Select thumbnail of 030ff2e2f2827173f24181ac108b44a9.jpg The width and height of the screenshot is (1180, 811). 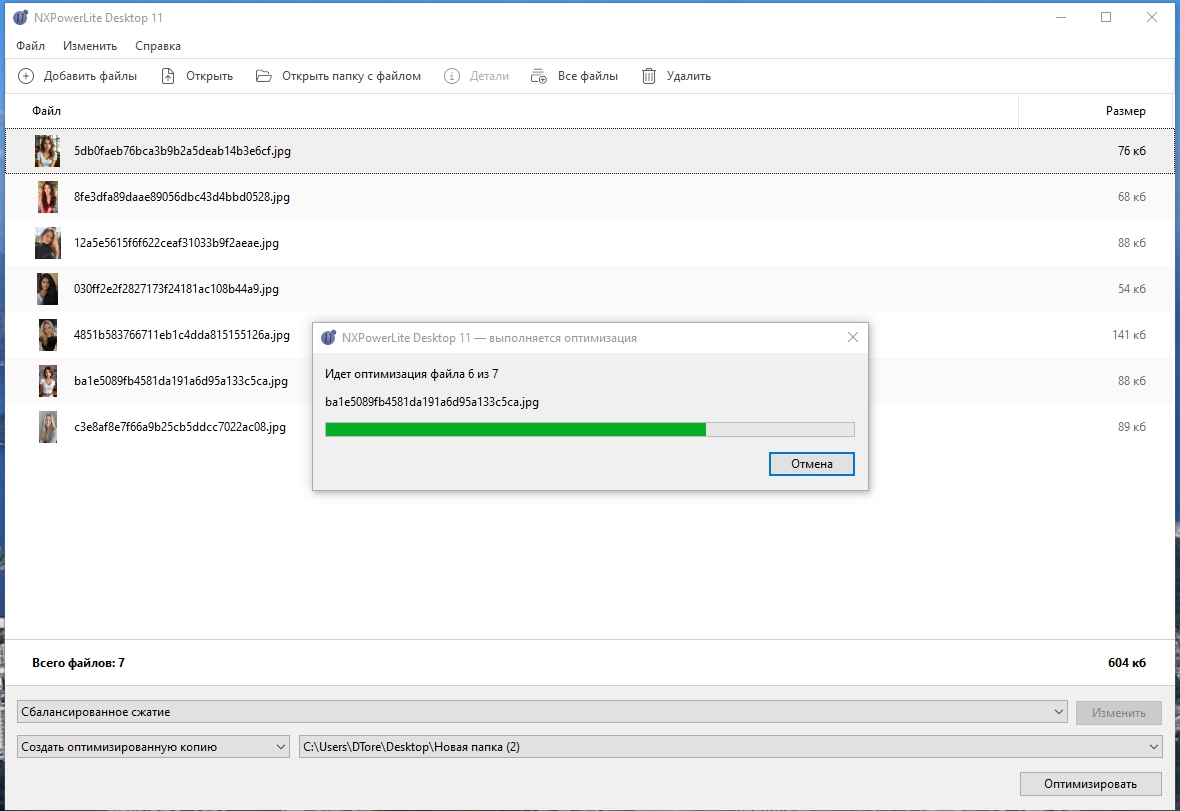[47, 289]
